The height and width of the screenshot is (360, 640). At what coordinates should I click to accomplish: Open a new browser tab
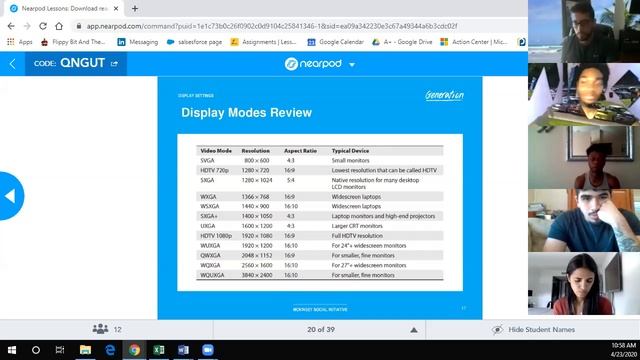tap(135, 9)
